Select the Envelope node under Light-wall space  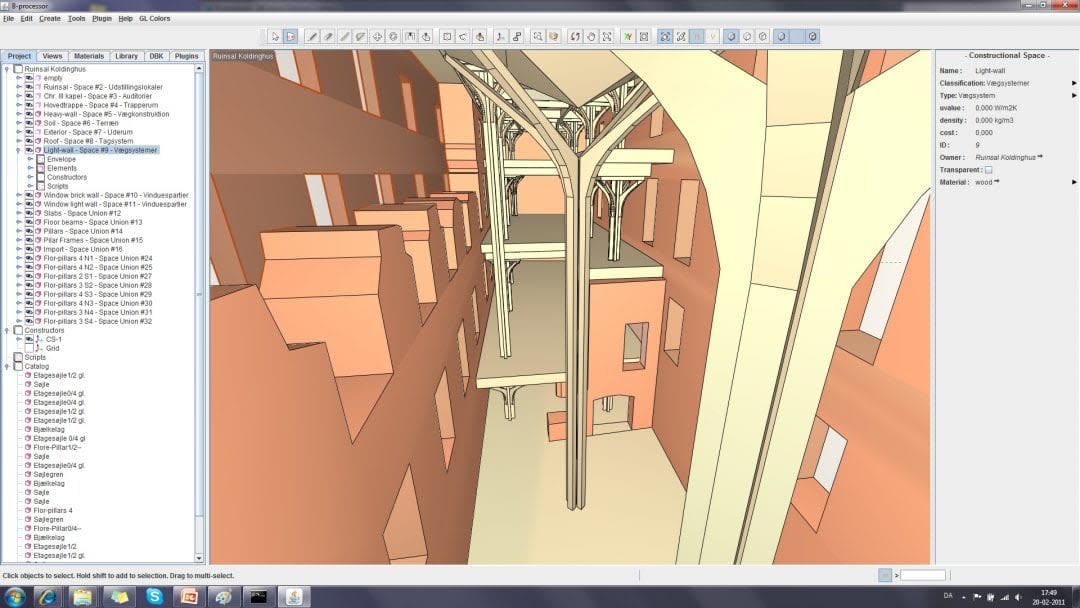coord(62,159)
